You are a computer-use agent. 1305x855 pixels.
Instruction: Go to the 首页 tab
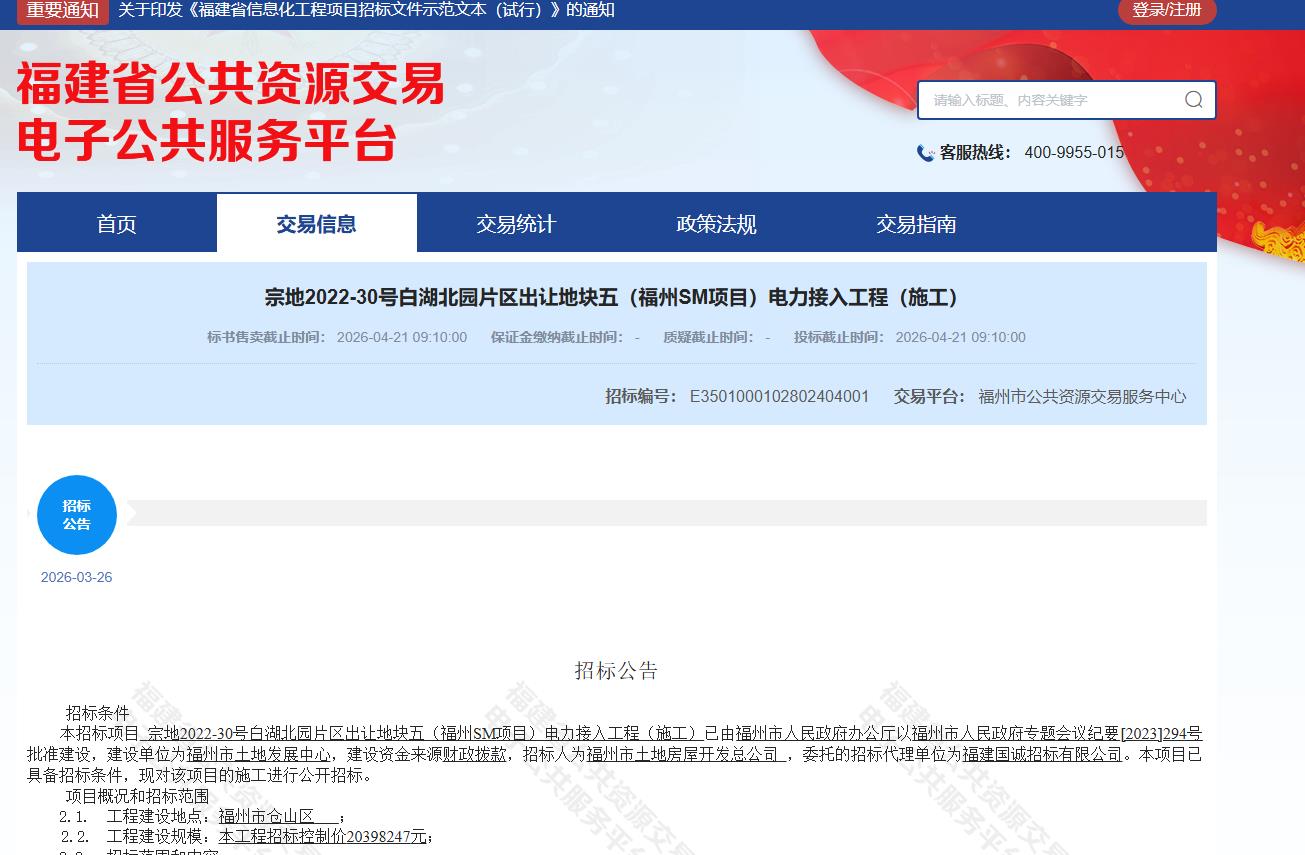click(x=117, y=224)
